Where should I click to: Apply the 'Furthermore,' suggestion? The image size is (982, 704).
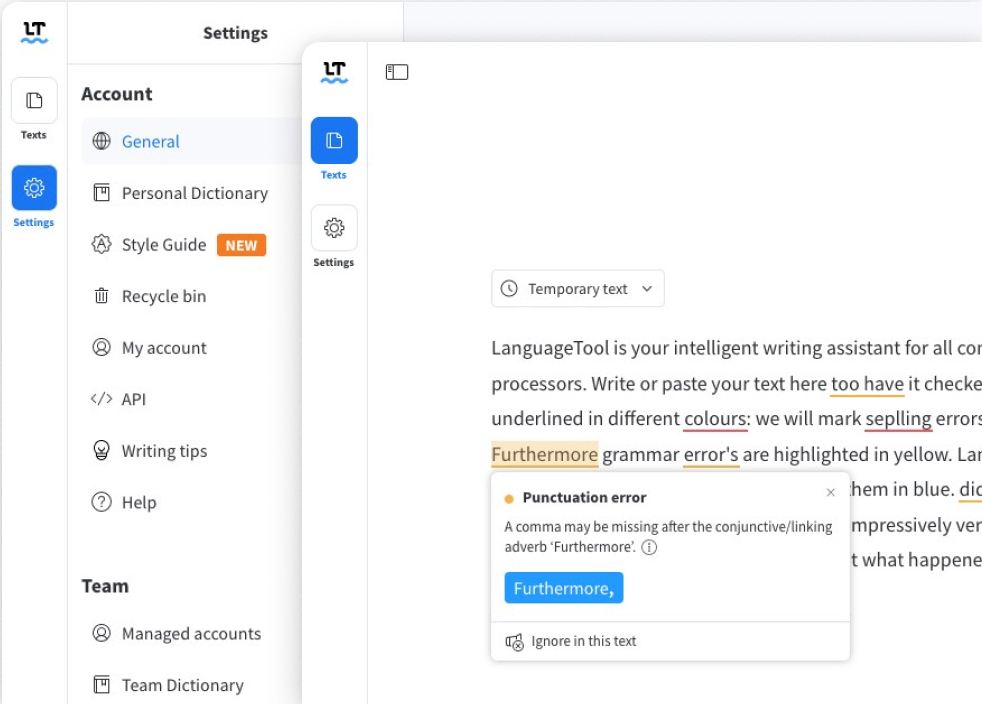564,588
